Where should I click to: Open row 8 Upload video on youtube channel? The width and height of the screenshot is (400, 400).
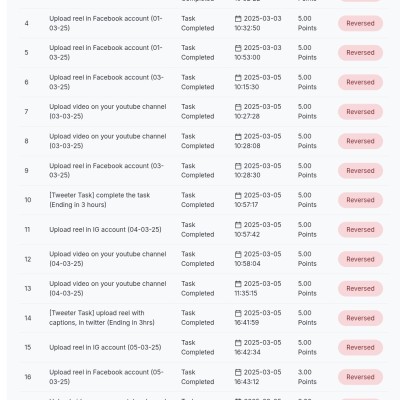coord(108,141)
